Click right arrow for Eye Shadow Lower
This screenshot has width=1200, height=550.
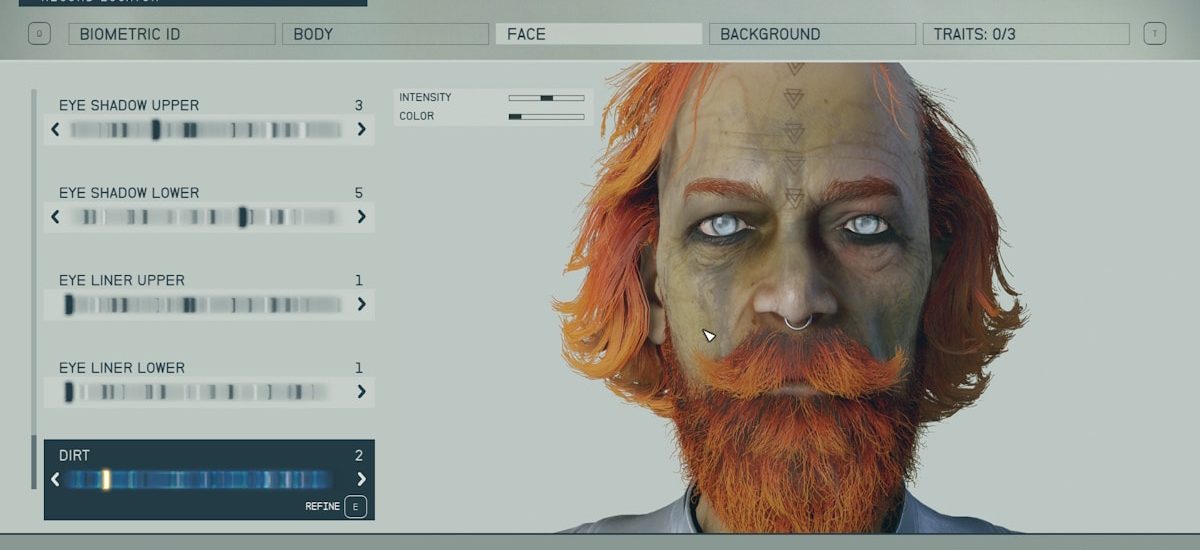click(x=361, y=217)
